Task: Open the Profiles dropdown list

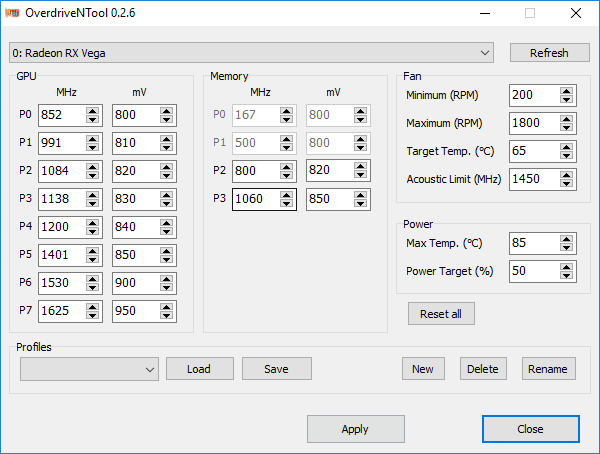Action: (90, 369)
